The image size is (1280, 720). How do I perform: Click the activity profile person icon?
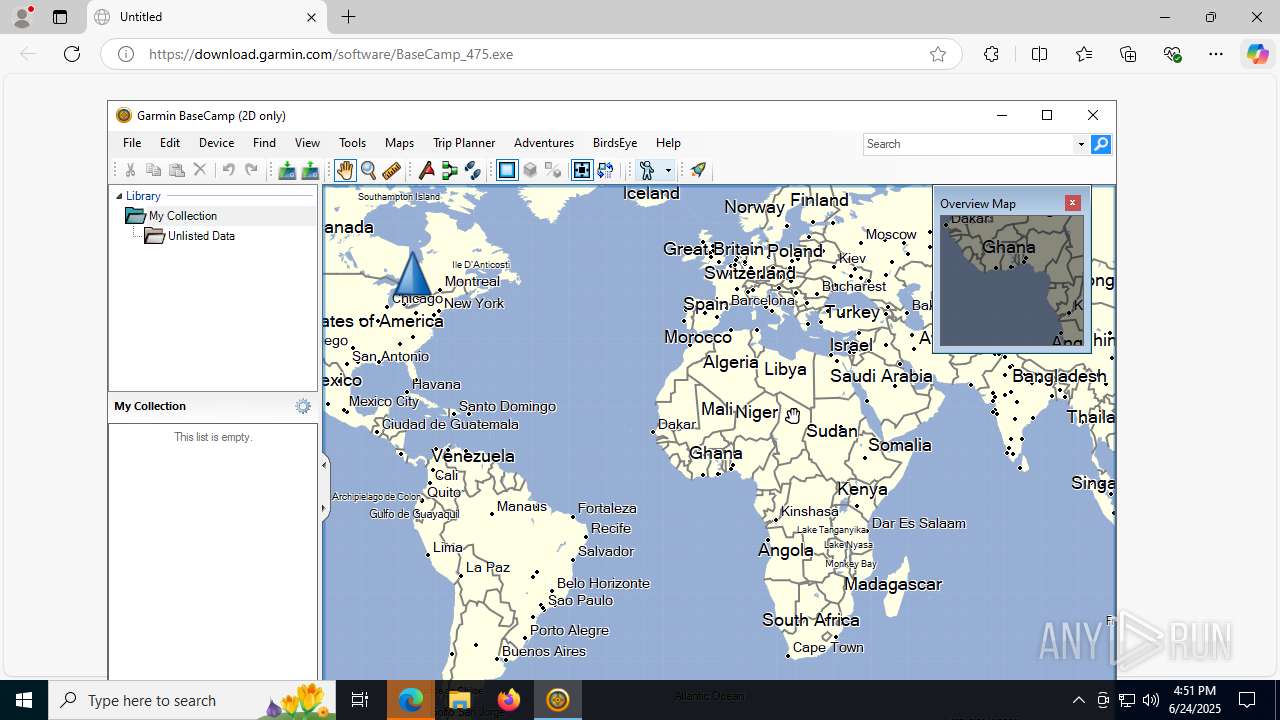(647, 170)
